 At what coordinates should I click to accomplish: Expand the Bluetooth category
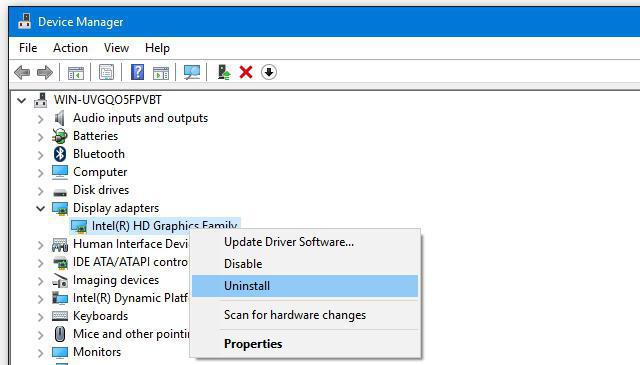click(40, 155)
